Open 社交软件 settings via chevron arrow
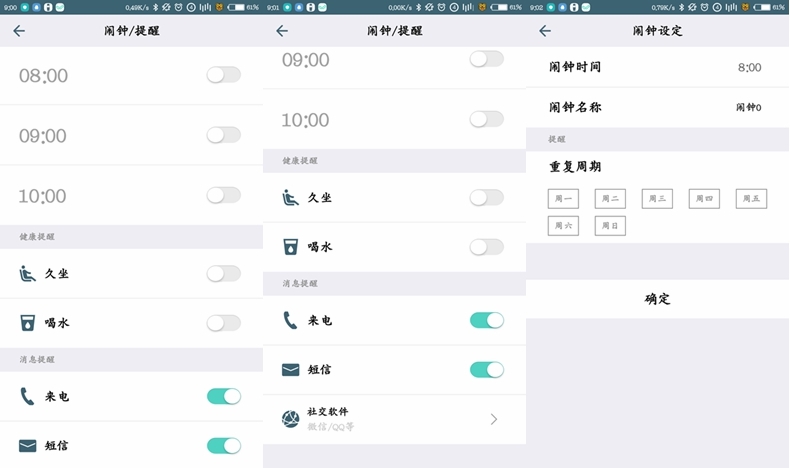This screenshot has height=468, width=790. coord(494,419)
